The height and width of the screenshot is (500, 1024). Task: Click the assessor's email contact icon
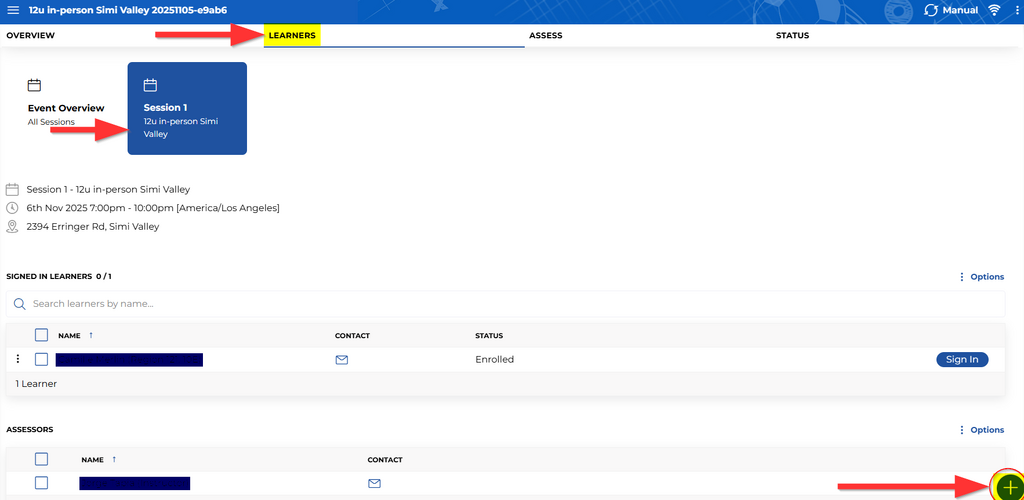pyautogui.click(x=375, y=483)
